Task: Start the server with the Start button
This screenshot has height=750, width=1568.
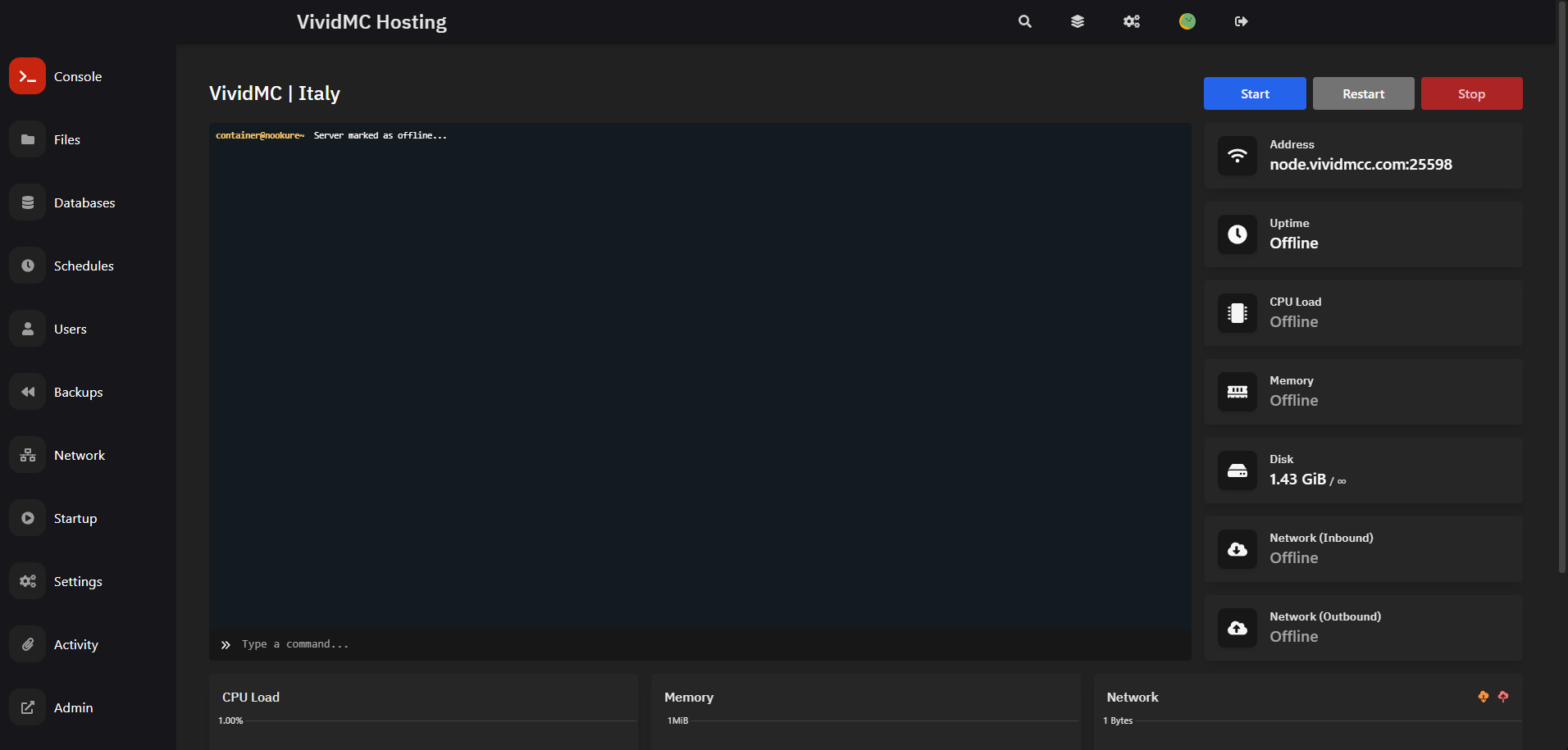Action: point(1255,93)
